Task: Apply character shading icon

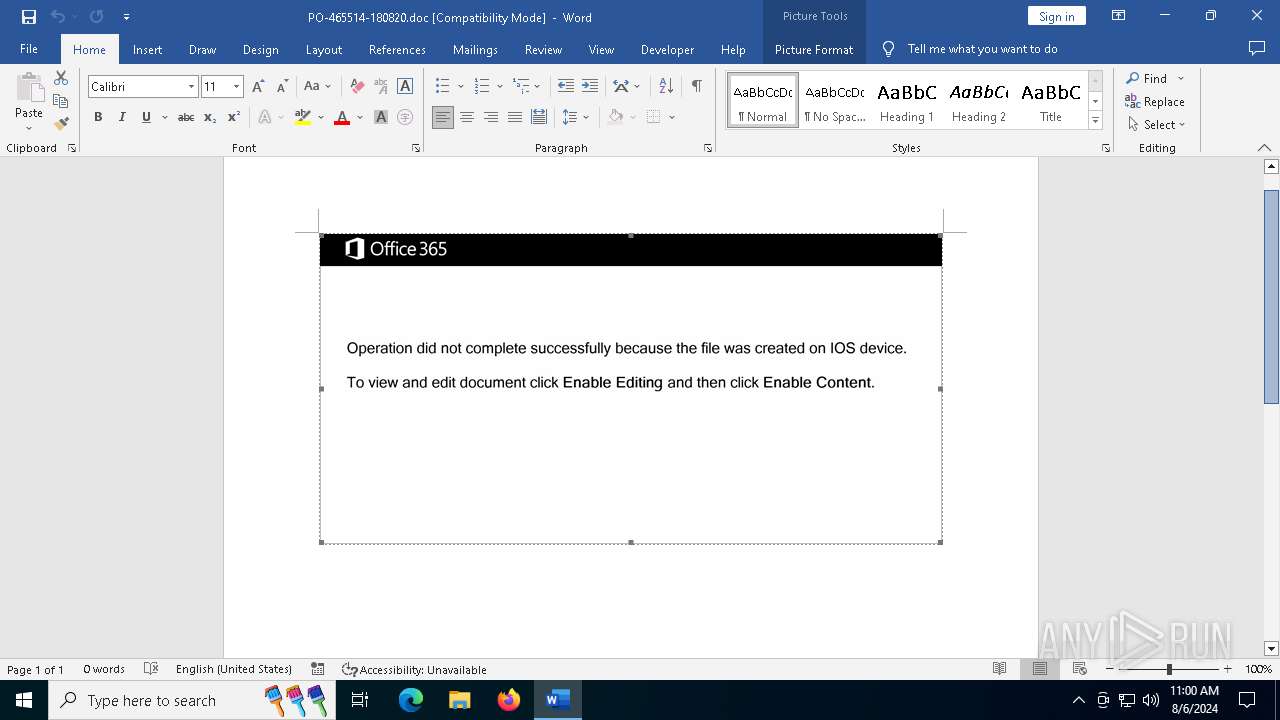Action: tap(381, 117)
